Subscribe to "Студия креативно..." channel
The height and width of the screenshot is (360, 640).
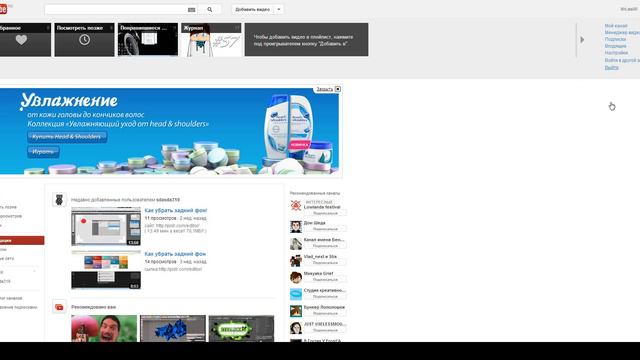click(325, 297)
